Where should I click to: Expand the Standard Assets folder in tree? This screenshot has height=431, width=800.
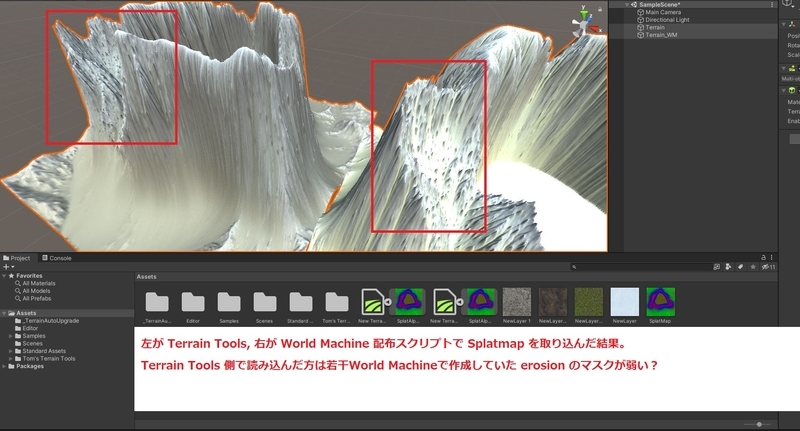(x=11, y=351)
